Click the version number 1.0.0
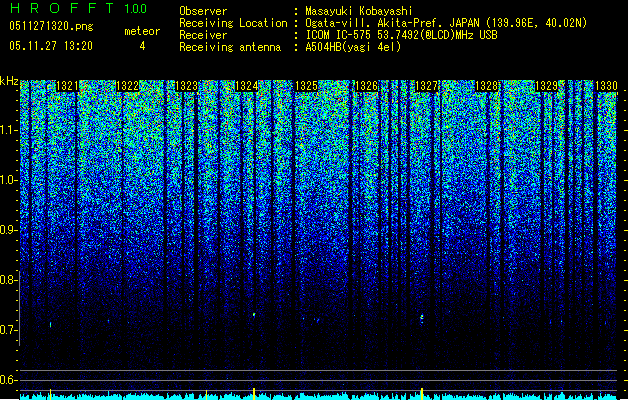This screenshot has height=400, width=629. coord(135,9)
